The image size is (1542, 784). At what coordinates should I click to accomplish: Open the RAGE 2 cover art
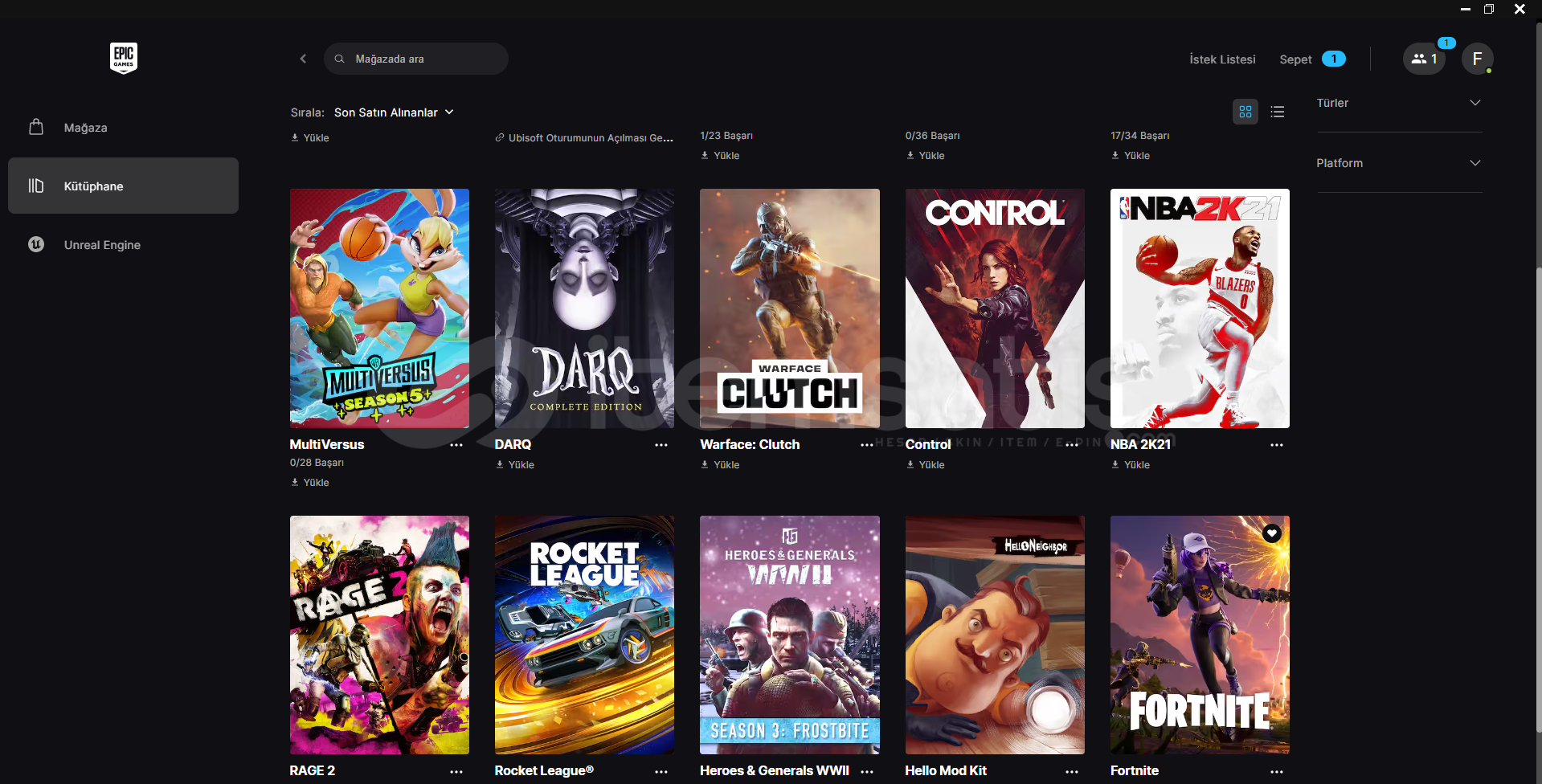coord(379,635)
